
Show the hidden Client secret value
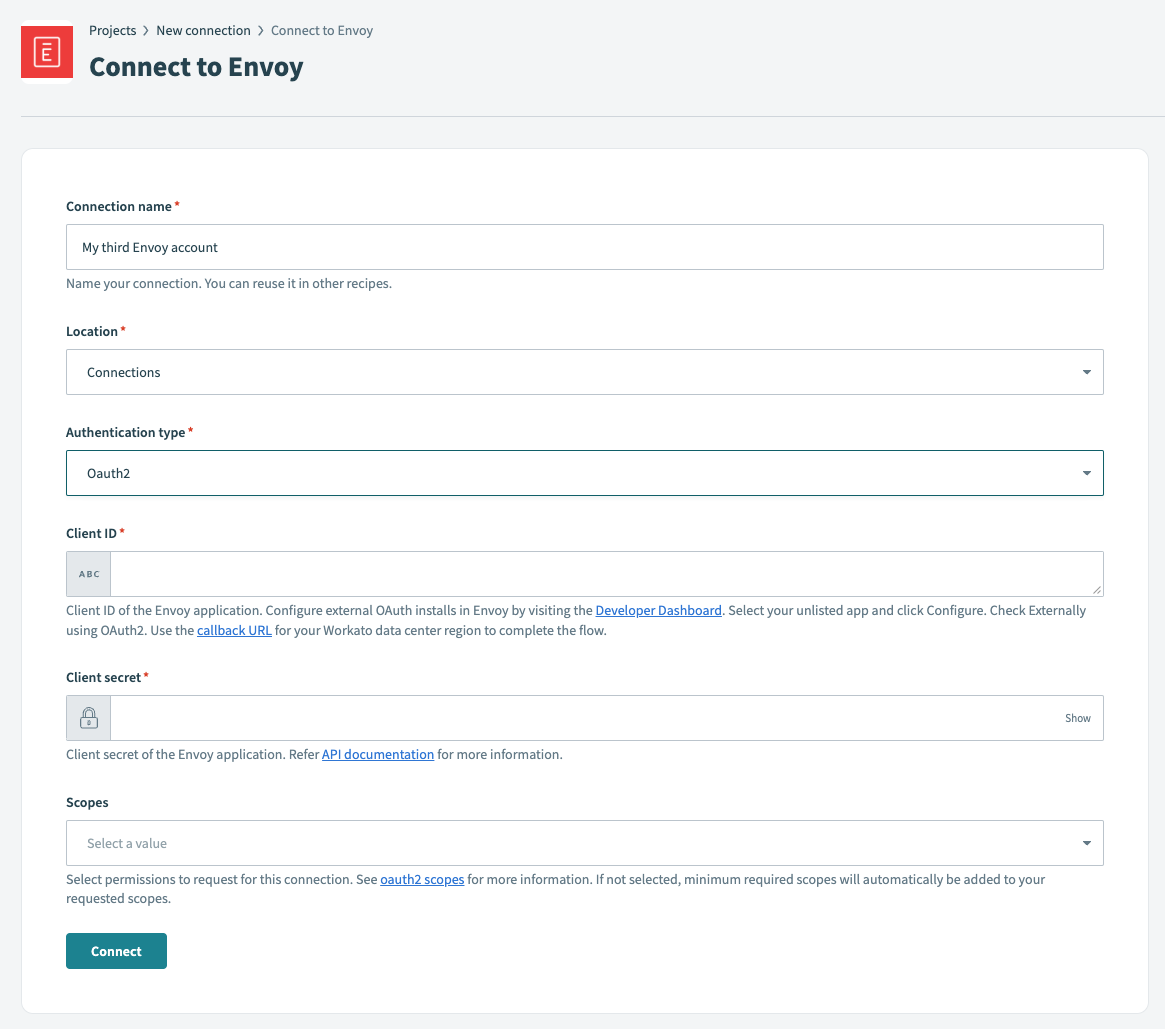pyautogui.click(x=1077, y=718)
